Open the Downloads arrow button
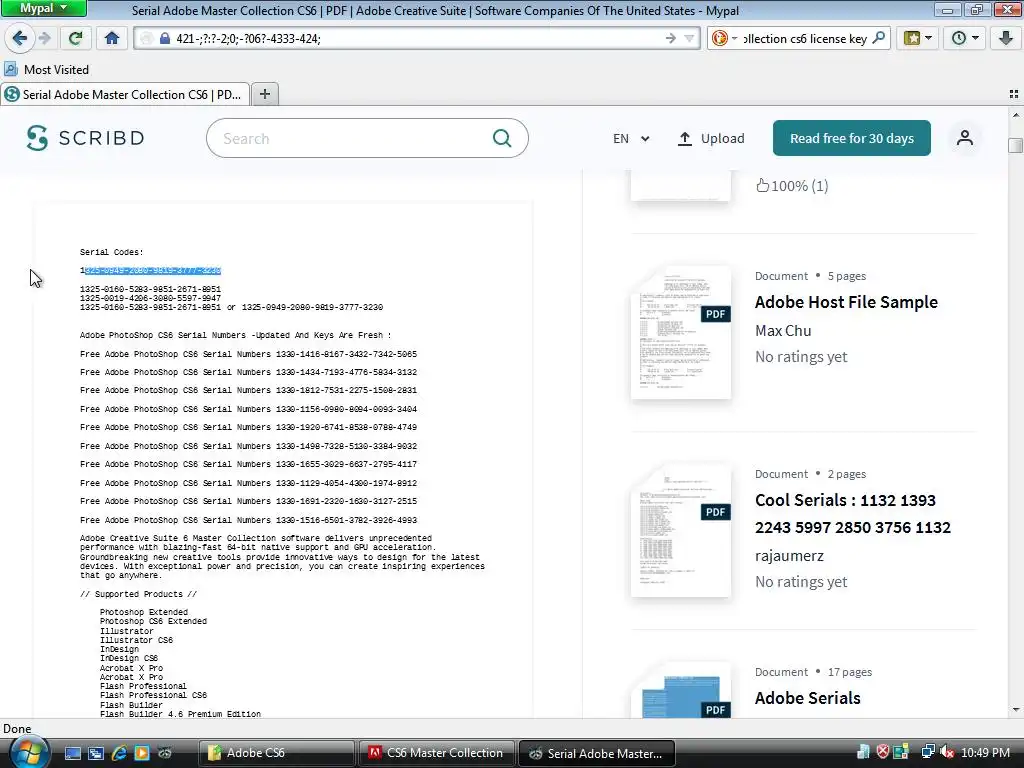The height and width of the screenshot is (768, 1024). click(1006, 38)
